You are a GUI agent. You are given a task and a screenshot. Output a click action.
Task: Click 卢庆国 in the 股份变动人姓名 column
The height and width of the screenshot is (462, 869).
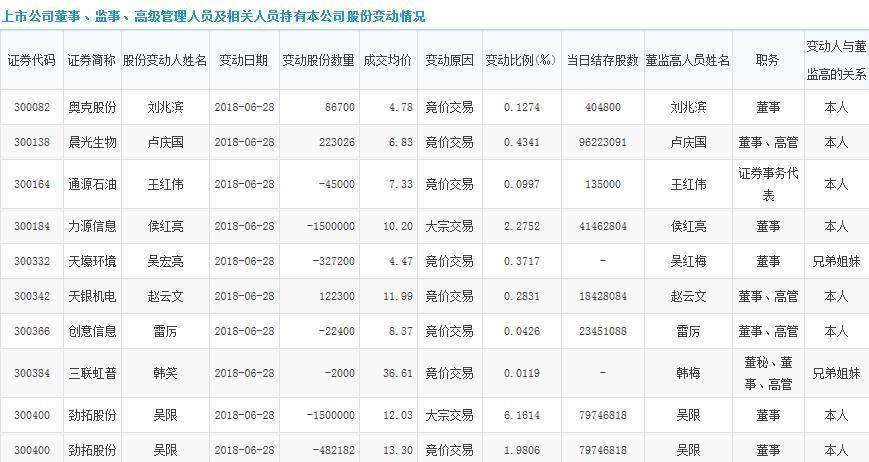click(x=165, y=142)
